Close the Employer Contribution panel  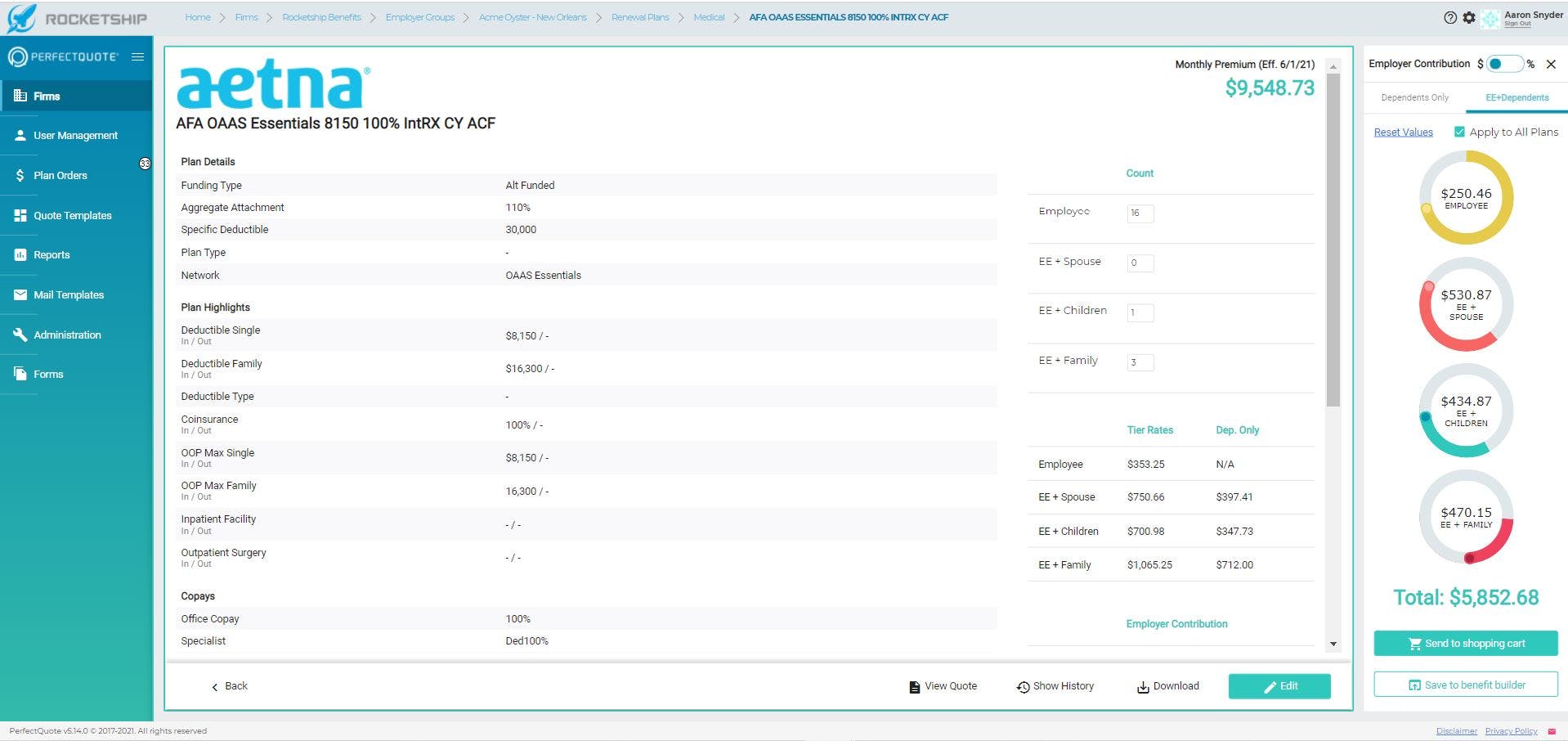[x=1551, y=64]
